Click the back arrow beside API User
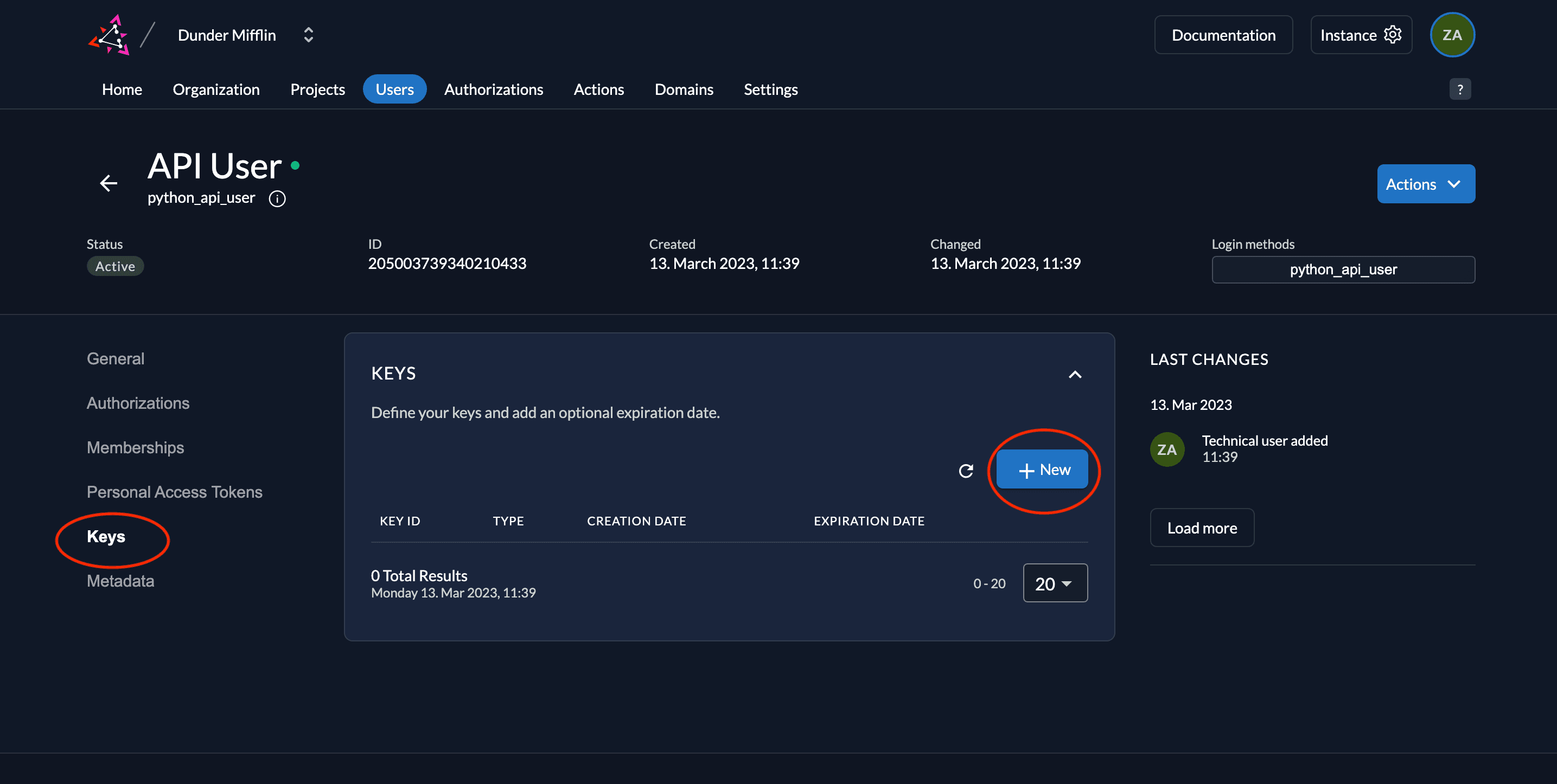This screenshot has width=1557, height=784. pos(109,183)
